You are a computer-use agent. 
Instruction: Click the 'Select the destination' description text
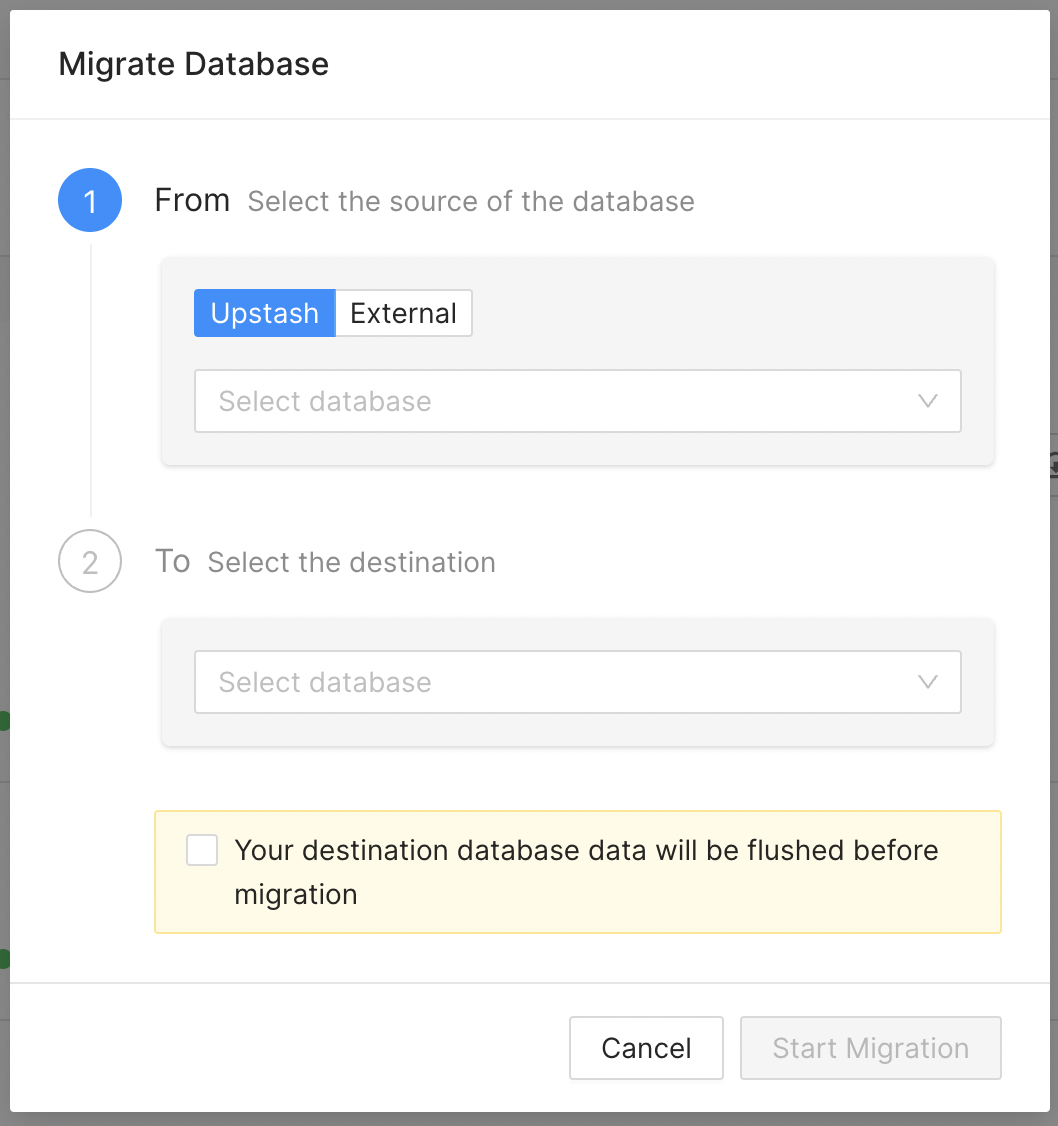(351, 562)
